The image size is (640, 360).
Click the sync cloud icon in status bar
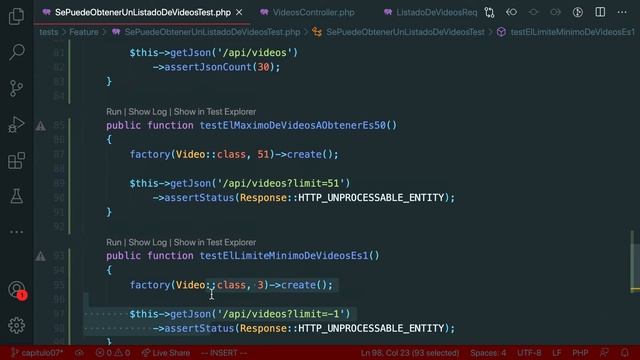click(79, 353)
